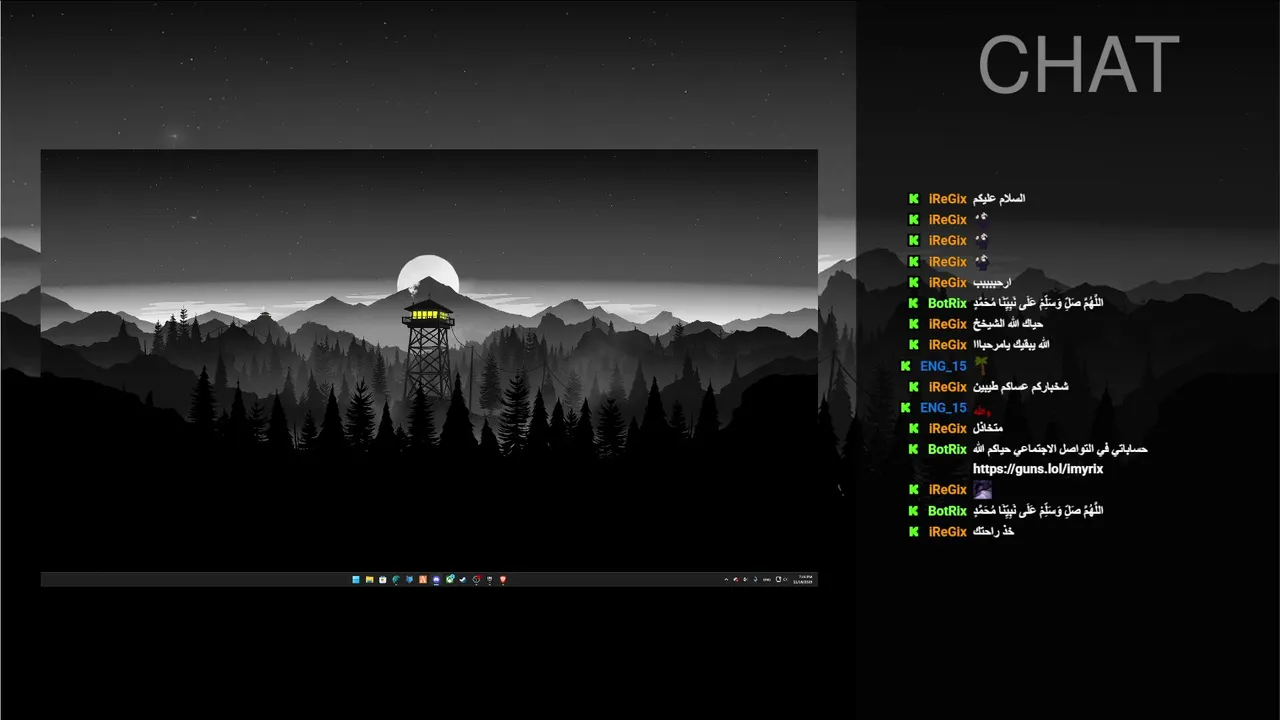The image size is (1280, 720).
Task: Click ENG_15 username beside the palm tree emote
Action: point(943,366)
